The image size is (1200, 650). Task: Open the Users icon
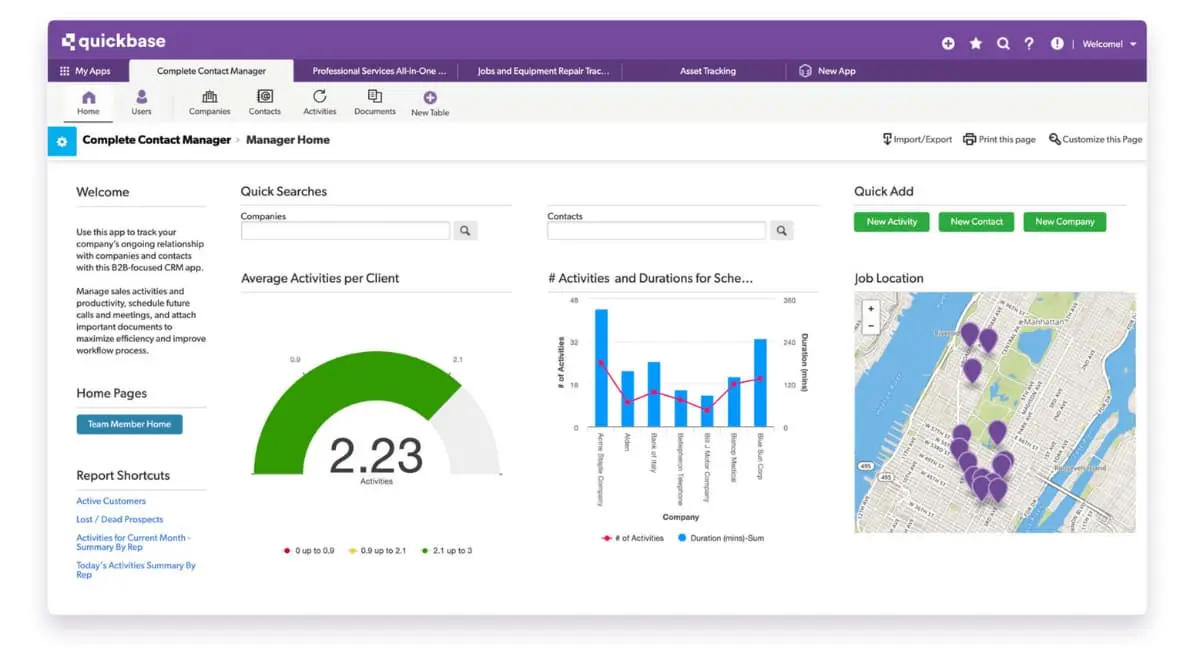142,102
